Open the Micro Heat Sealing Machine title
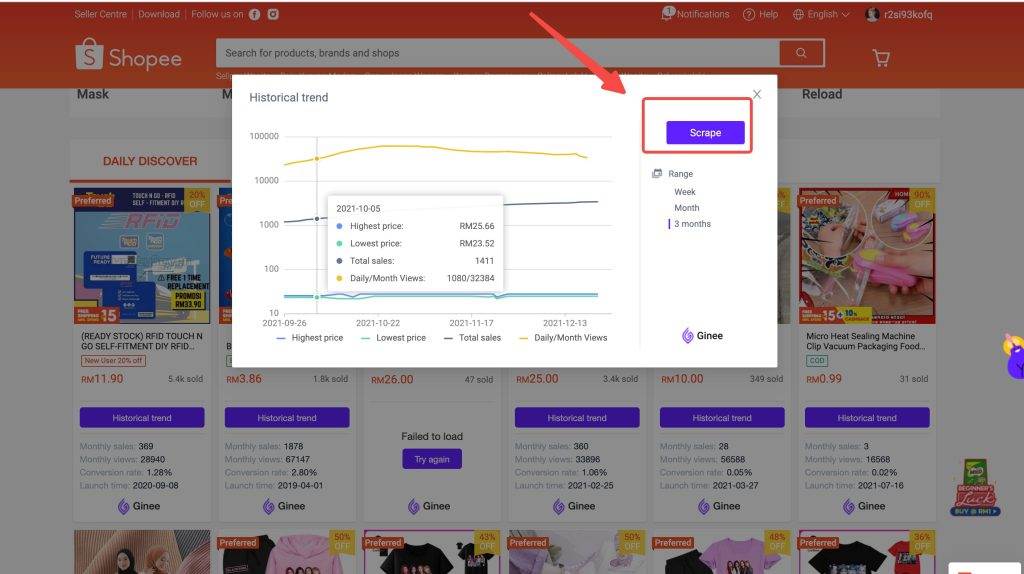Image resolution: width=1024 pixels, height=574 pixels. (x=865, y=341)
